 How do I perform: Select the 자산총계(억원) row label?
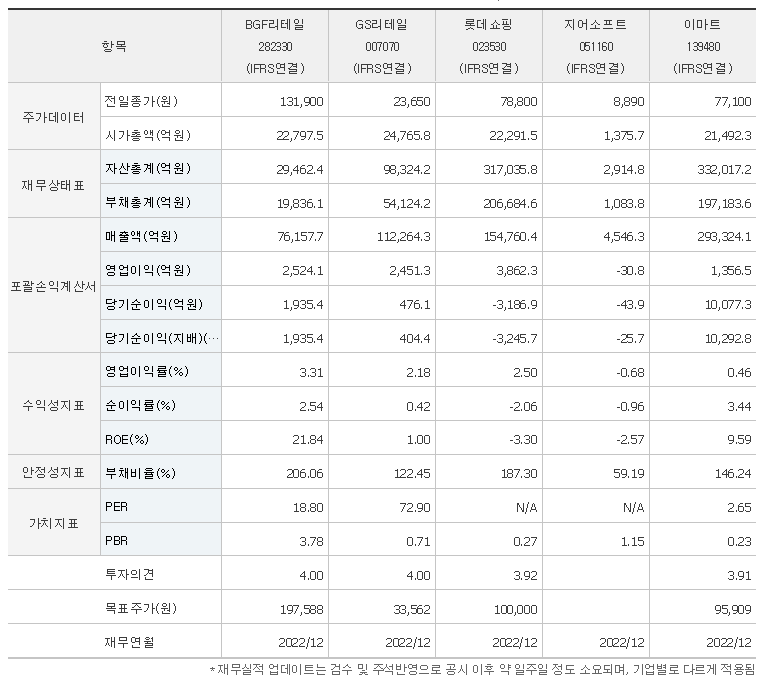pos(148,169)
